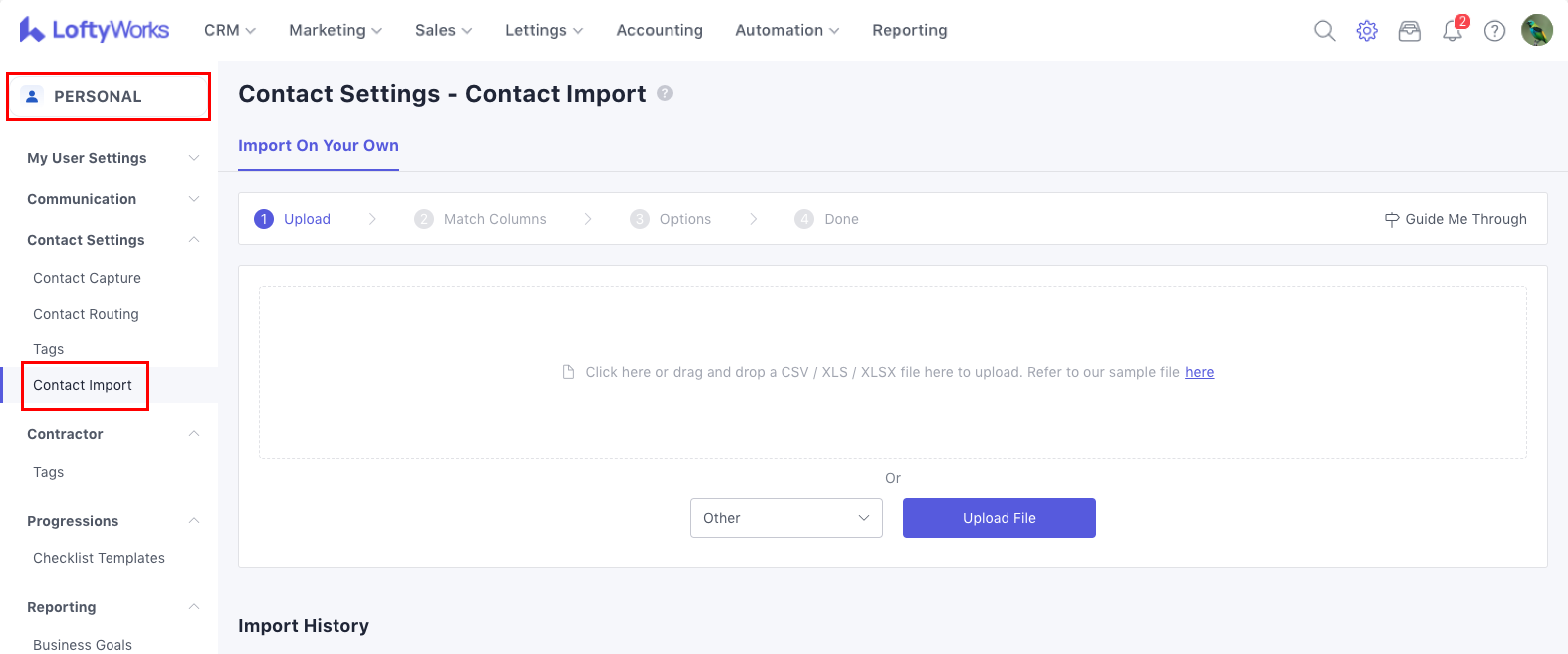Click the Guide Me Through signpost link
The width and height of the screenshot is (1568, 654).
[x=1456, y=219]
